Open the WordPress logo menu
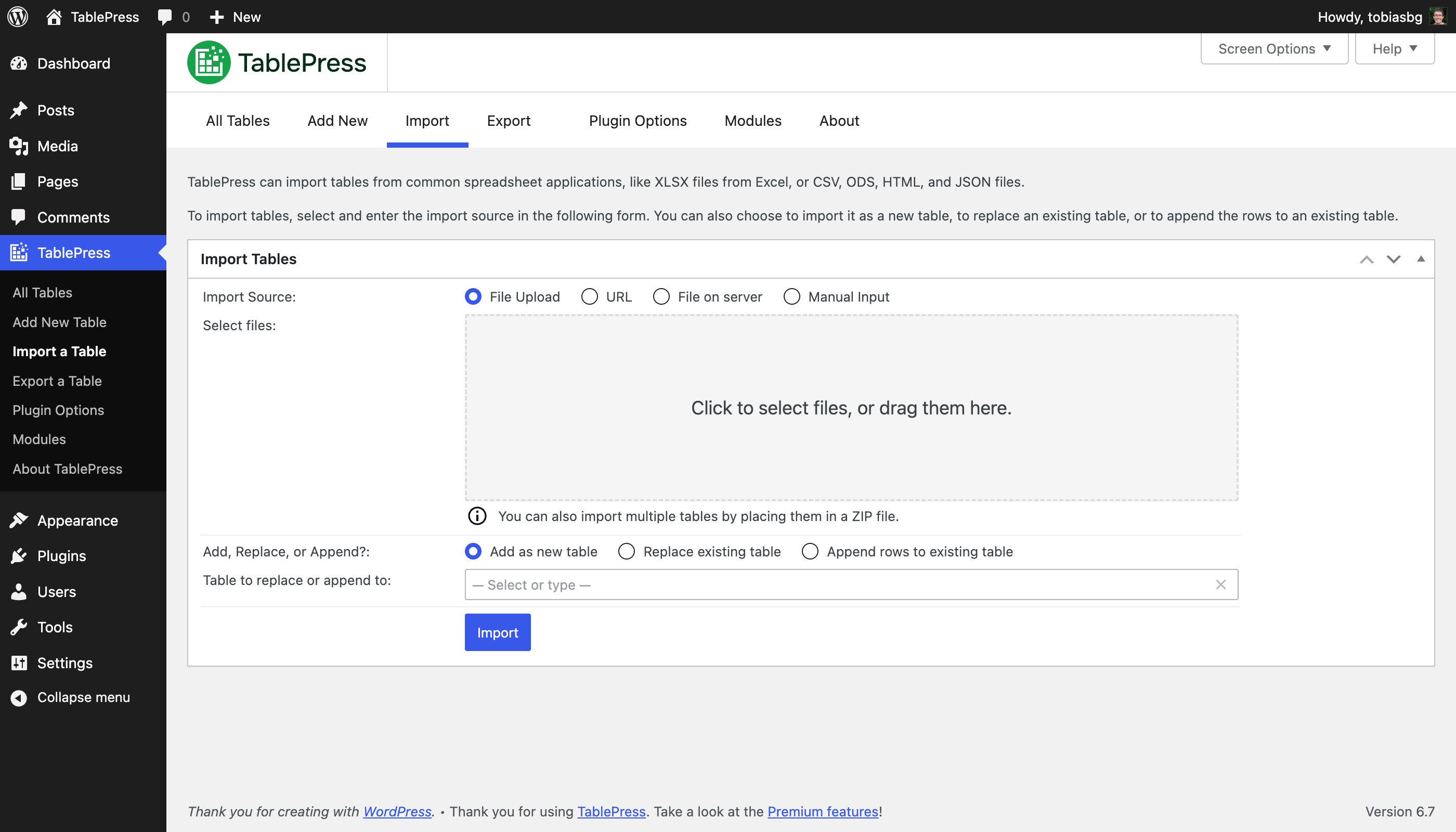The image size is (1456, 832). point(17,17)
